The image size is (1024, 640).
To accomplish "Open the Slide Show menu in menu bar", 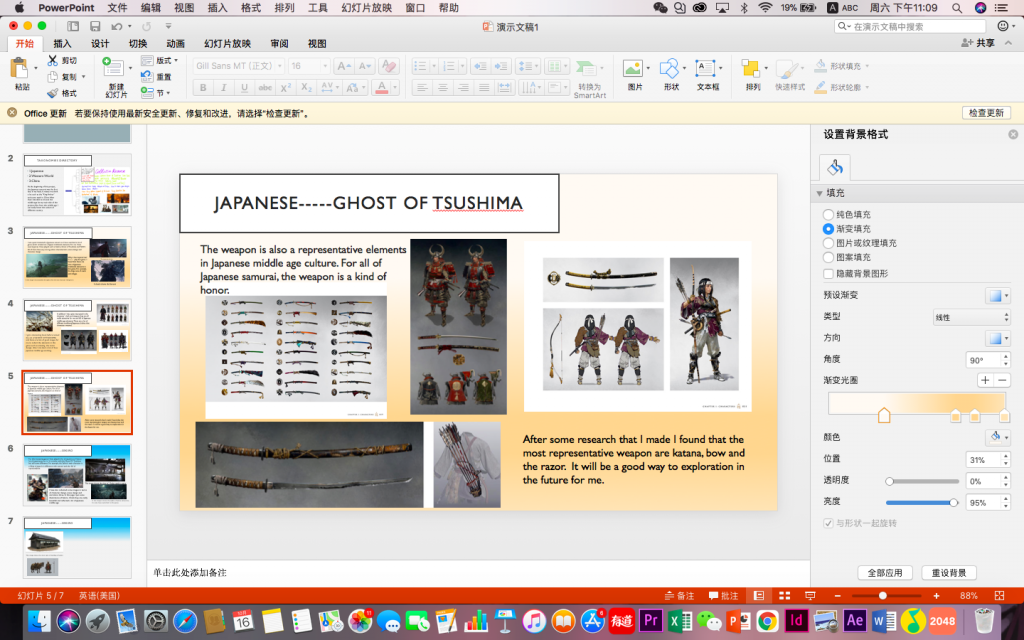I will click(x=366, y=8).
